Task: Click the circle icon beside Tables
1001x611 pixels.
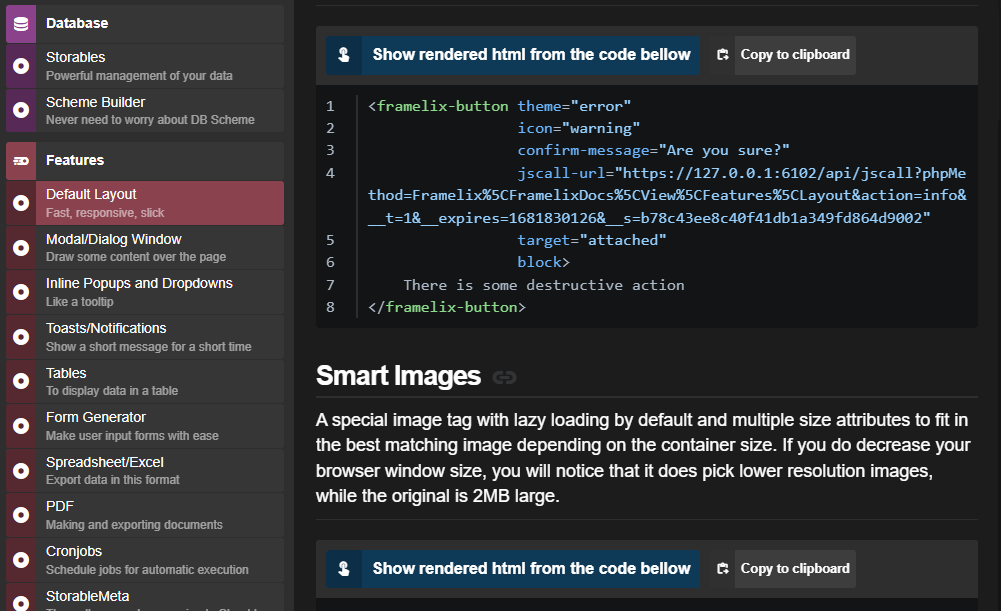Action: [21, 381]
